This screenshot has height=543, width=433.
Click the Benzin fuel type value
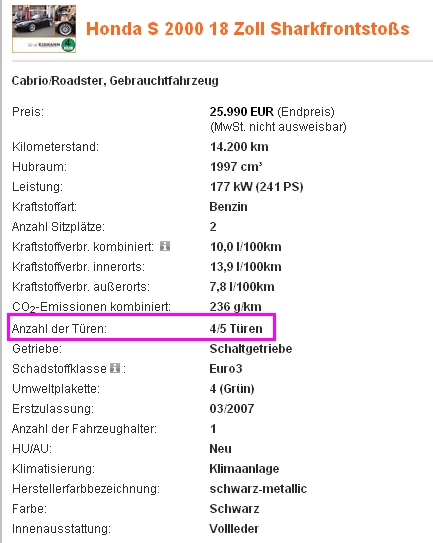tap(228, 207)
